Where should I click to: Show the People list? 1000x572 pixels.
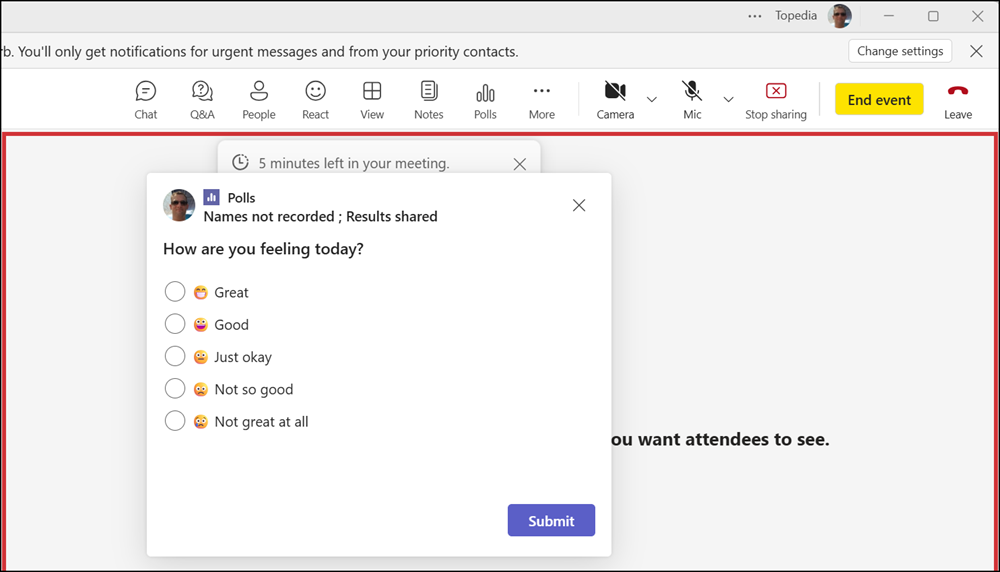click(x=258, y=100)
